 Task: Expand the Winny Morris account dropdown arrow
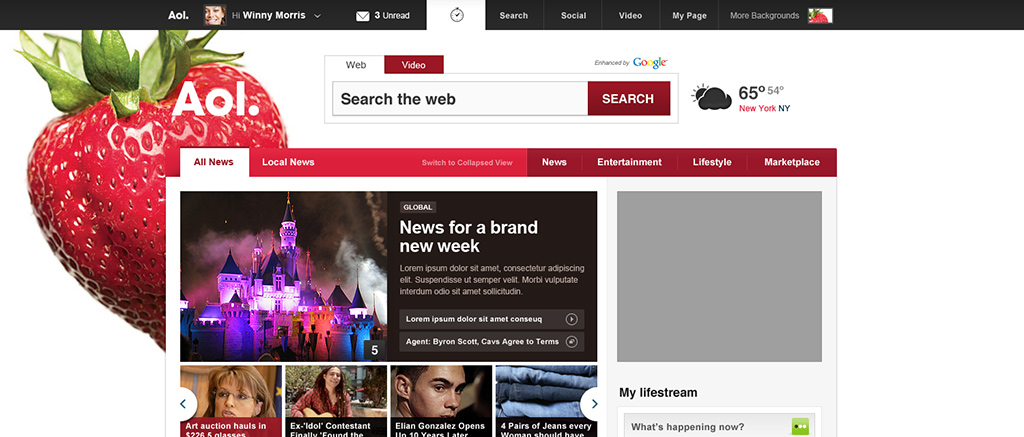click(317, 16)
